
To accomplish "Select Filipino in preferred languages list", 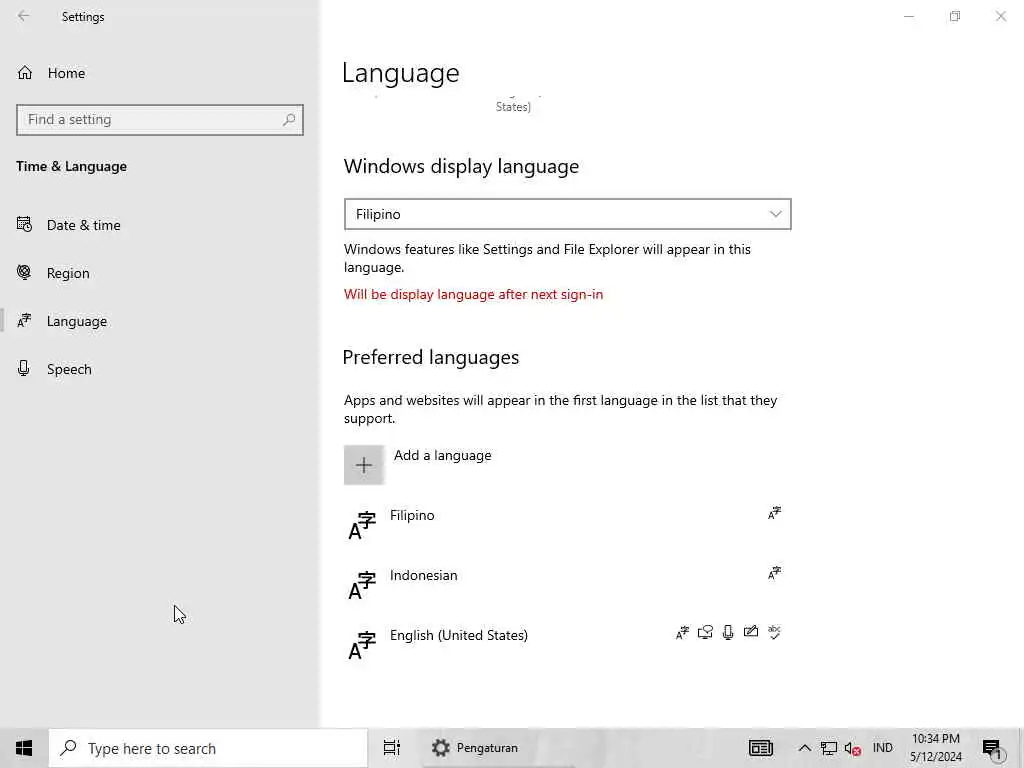I will (566, 524).
